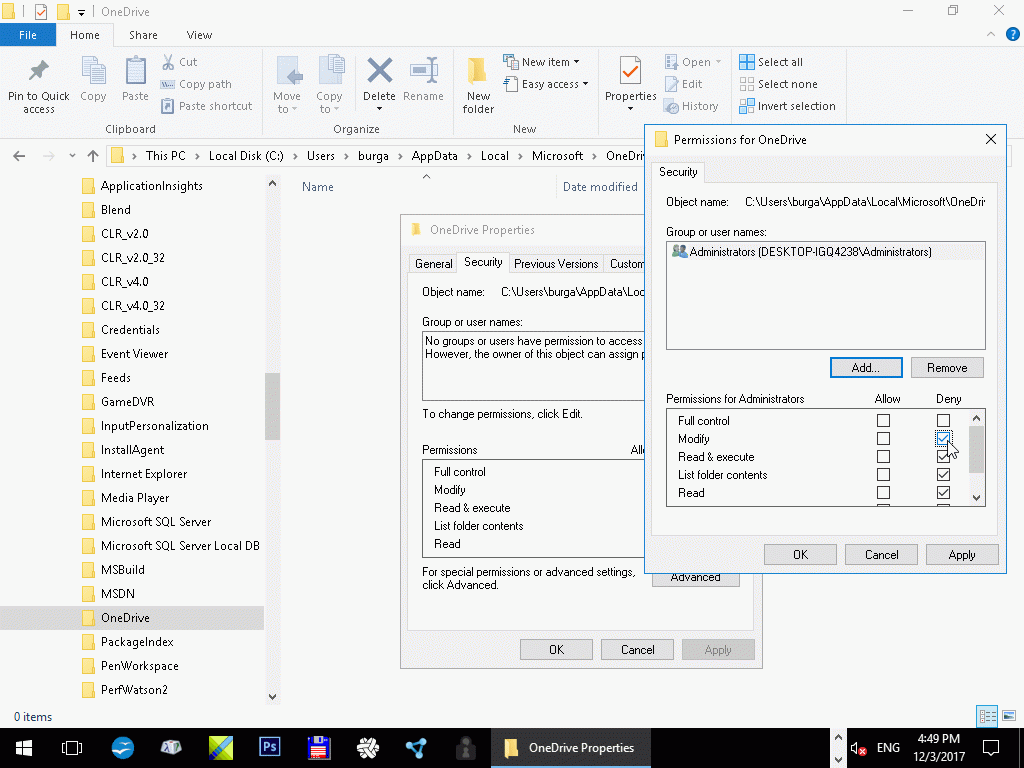Switch to details view button
1024x768 pixels.
(987, 716)
